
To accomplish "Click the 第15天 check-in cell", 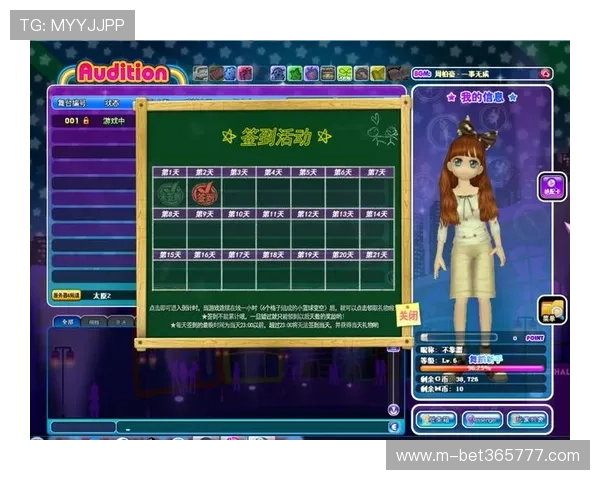I will (170, 276).
